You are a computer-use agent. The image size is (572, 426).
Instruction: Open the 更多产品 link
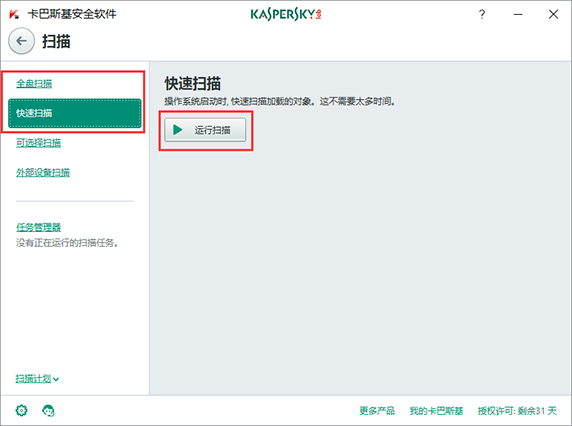click(x=377, y=411)
